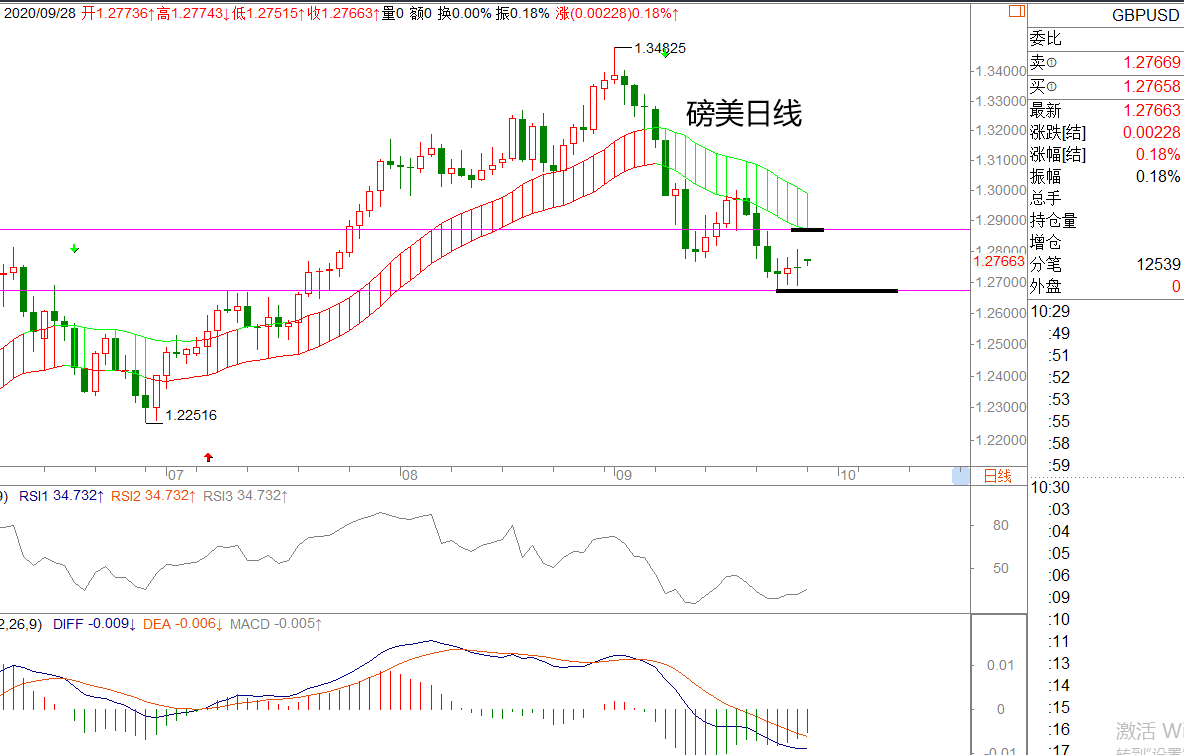Click the 10 month marker on time axis
This screenshot has height=755, width=1184.
pos(848,476)
